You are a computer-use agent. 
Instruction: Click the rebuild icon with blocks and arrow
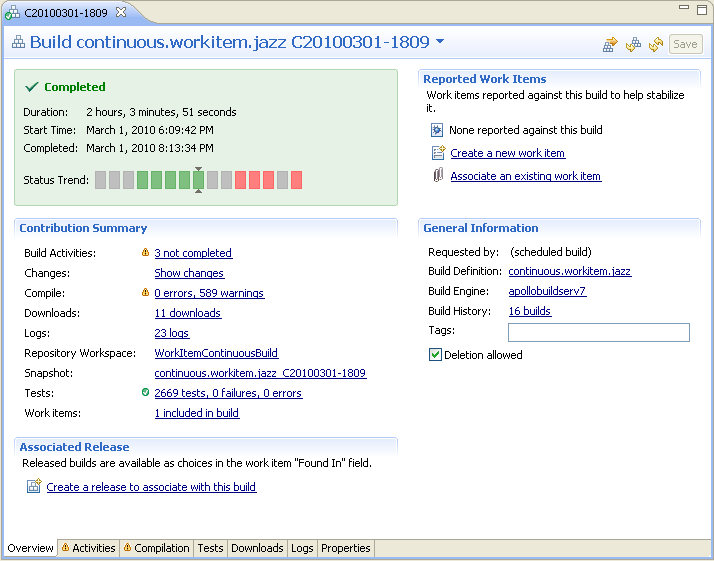pyautogui.click(x=633, y=44)
